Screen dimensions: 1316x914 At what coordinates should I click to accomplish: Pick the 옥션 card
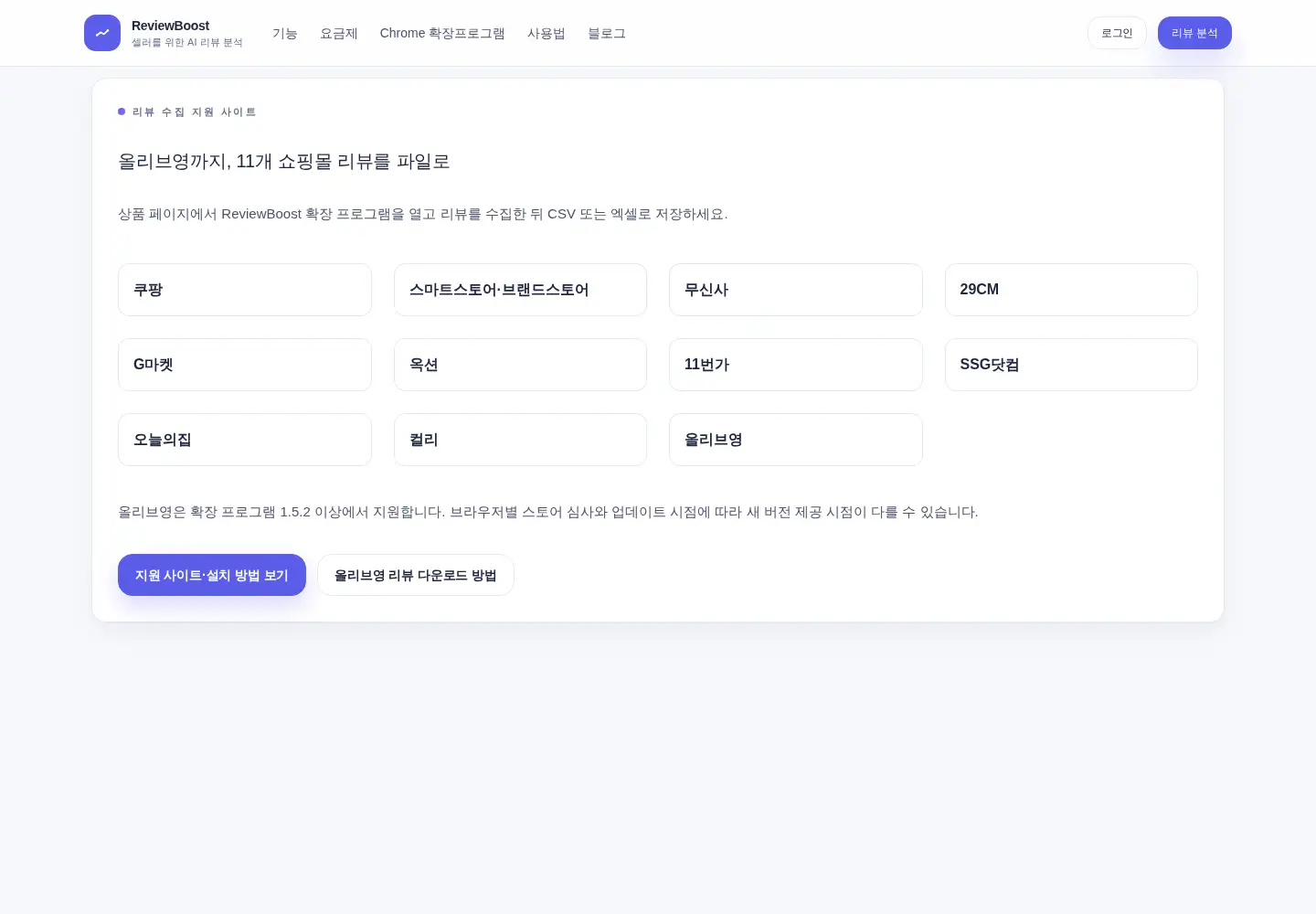520,365
